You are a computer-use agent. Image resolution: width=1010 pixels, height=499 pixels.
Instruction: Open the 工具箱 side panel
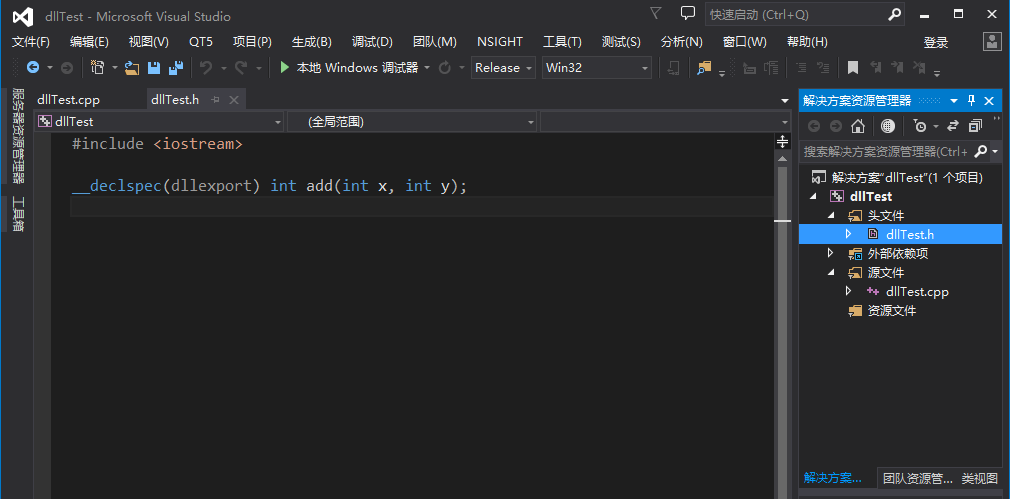tap(19, 213)
